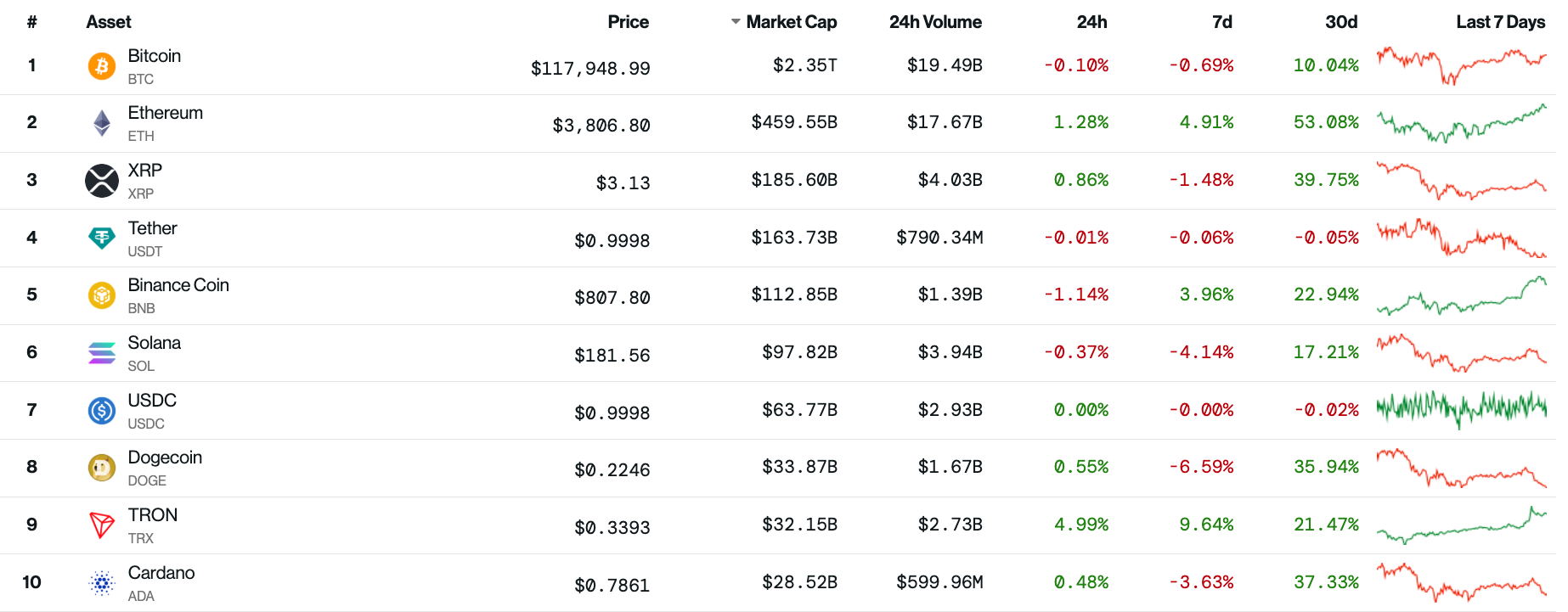Click the Tether green logo icon
Viewport: 1568px width, 612px height.
102,238
